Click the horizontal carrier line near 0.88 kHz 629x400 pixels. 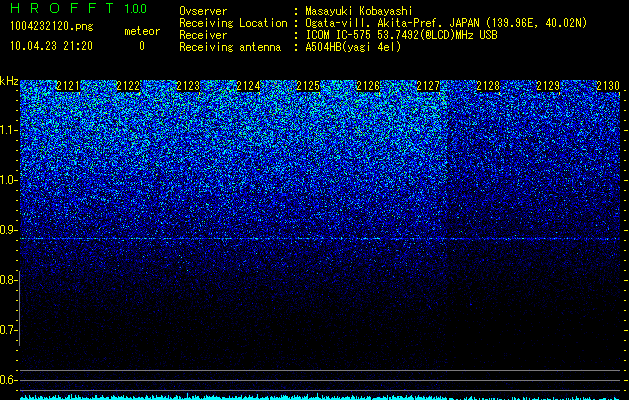(320, 239)
